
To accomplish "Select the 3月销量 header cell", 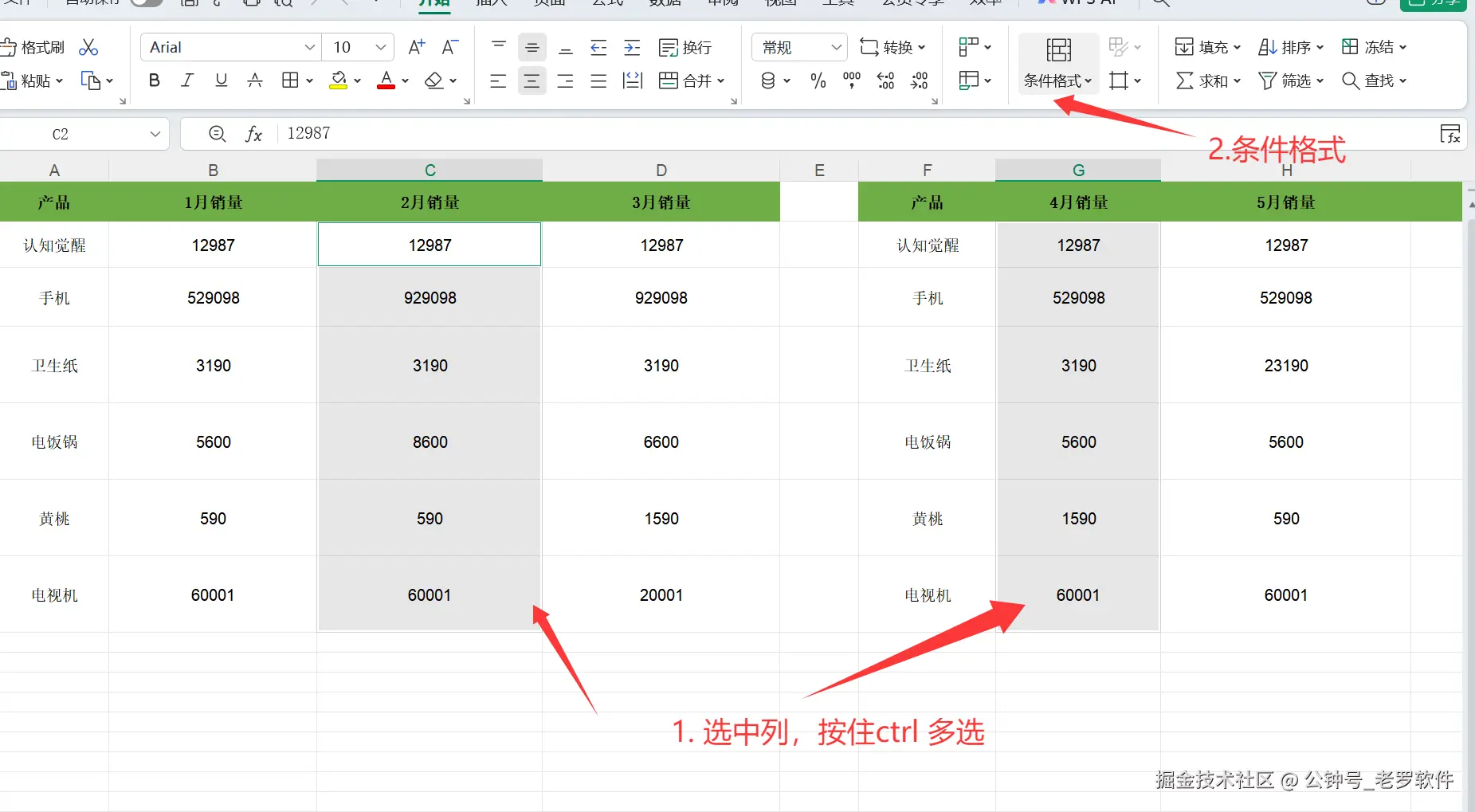I will (661, 202).
